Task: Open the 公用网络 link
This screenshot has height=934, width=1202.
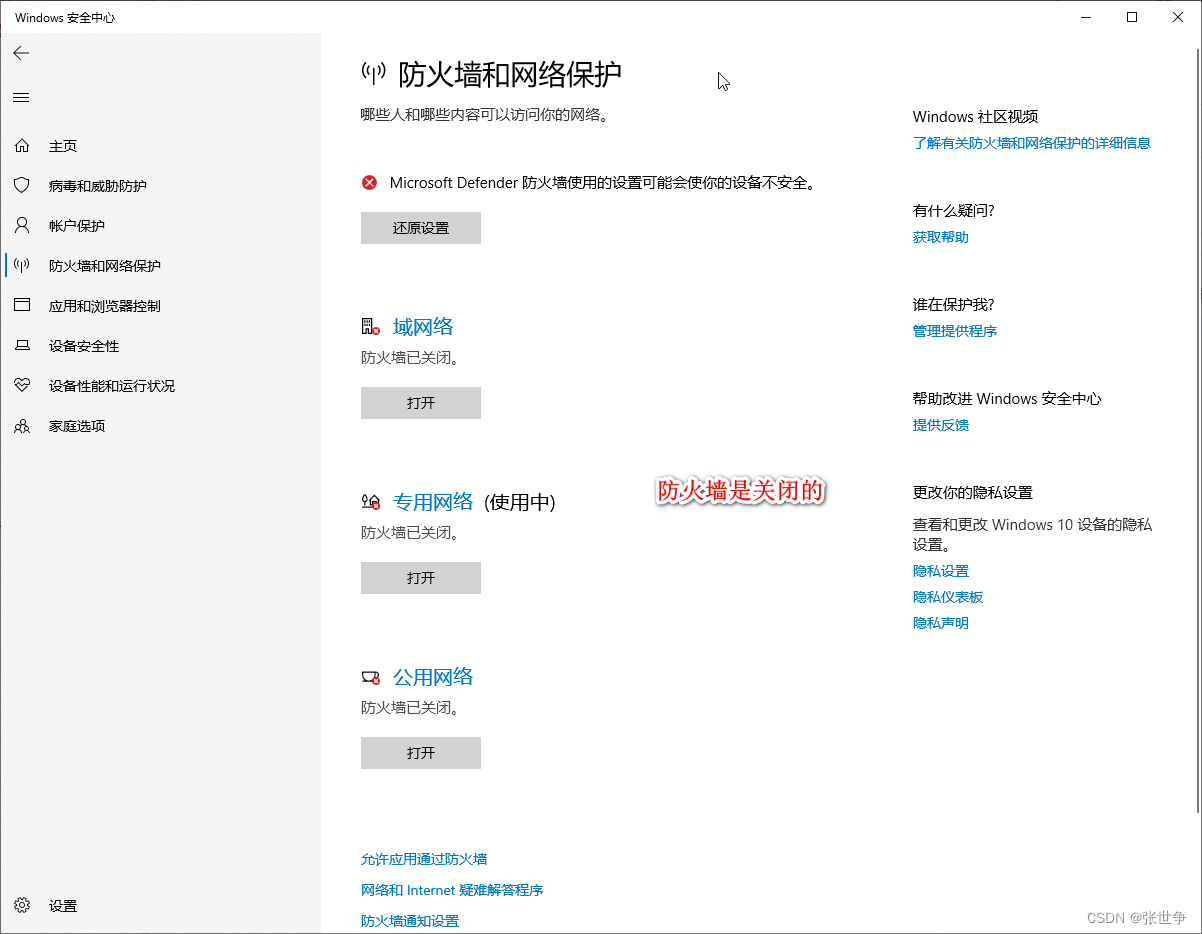Action: 433,677
